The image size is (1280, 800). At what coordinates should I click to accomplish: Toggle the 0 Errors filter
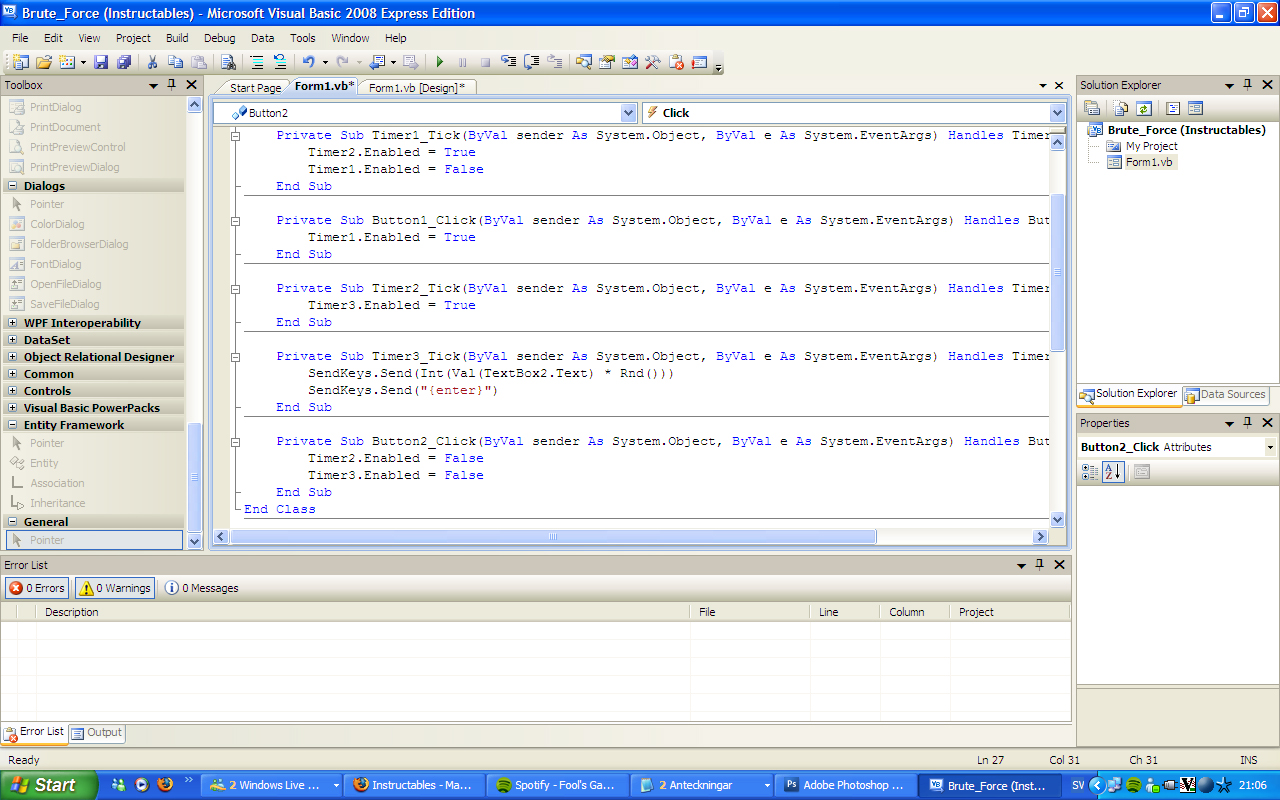pos(37,588)
